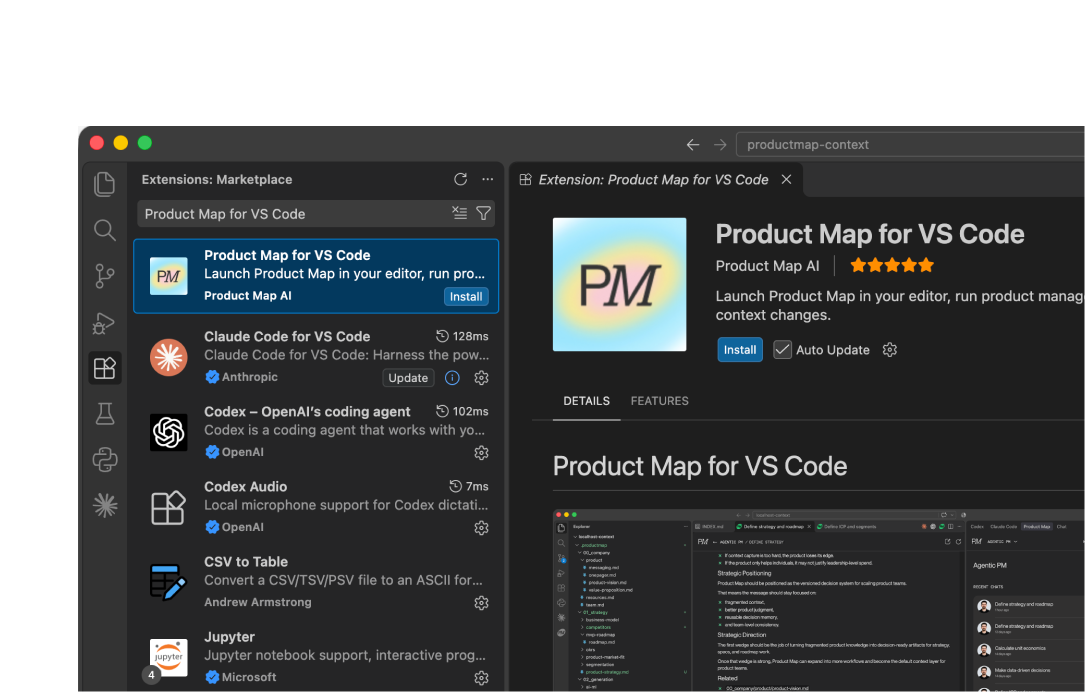1085x692 pixels.
Task: Click the Codex OpenAI logo thumbnail
Action: coord(169,432)
